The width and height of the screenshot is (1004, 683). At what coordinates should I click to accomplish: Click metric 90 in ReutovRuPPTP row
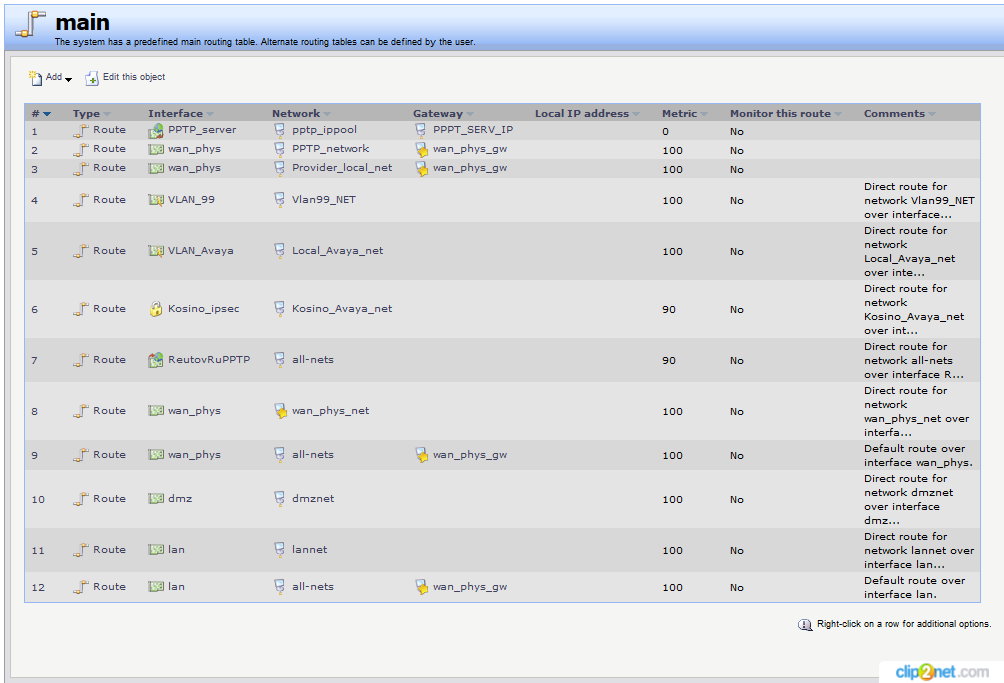[x=668, y=360]
